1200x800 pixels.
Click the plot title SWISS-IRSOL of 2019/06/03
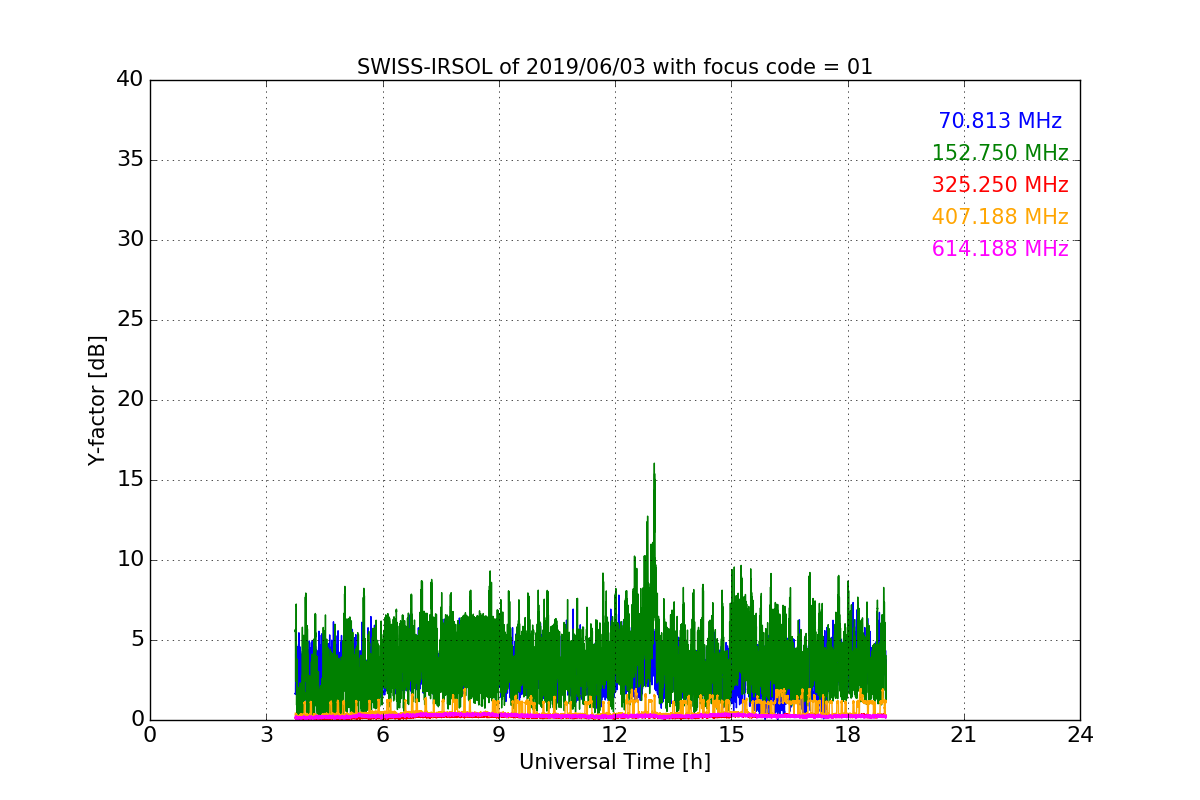614,67
